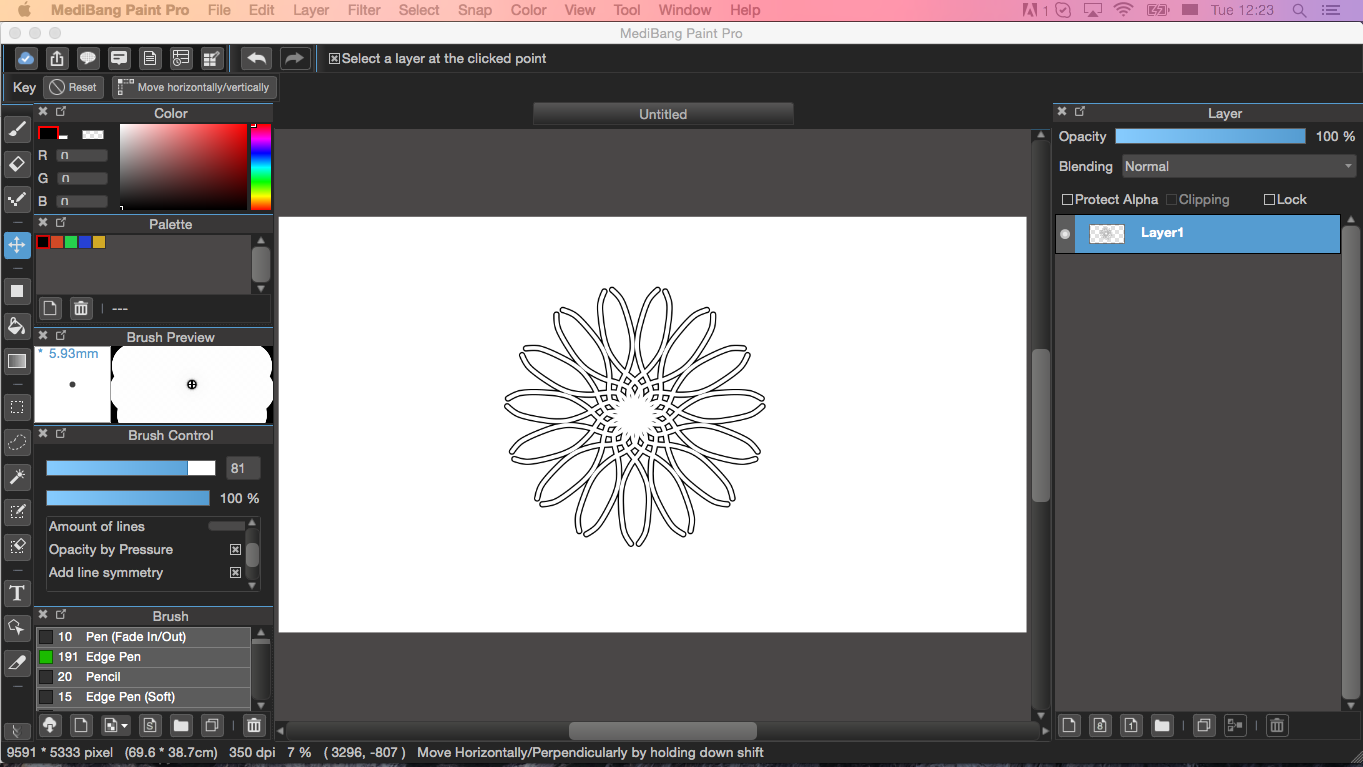Open the Snap menu
Image resolution: width=1363 pixels, height=767 pixels.
pyautogui.click(x=475, y=10)
